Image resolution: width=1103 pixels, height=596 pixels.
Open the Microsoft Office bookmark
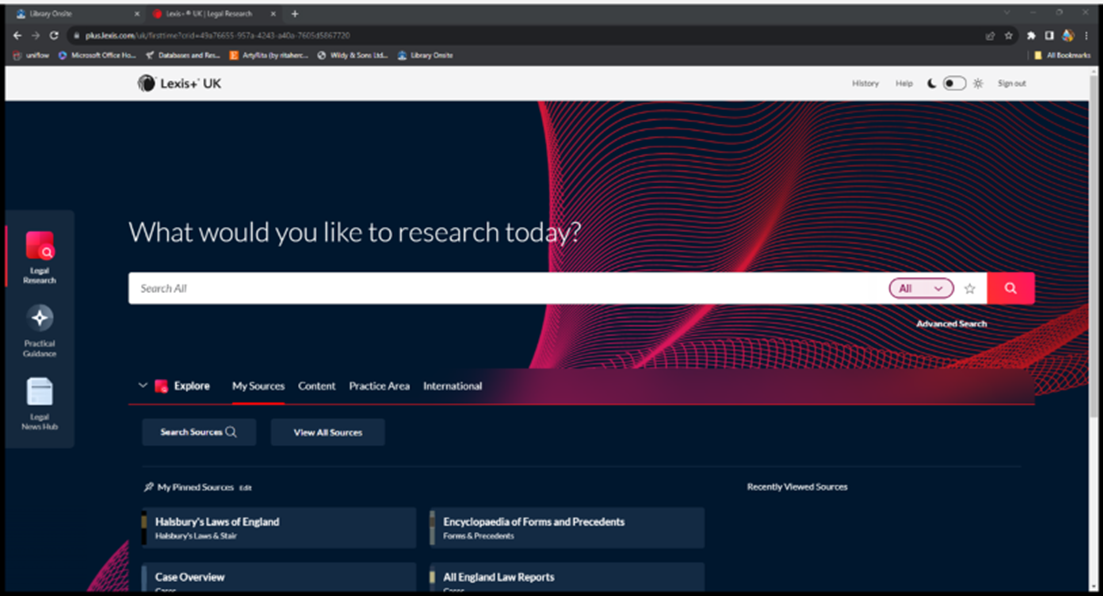point(97,55)
